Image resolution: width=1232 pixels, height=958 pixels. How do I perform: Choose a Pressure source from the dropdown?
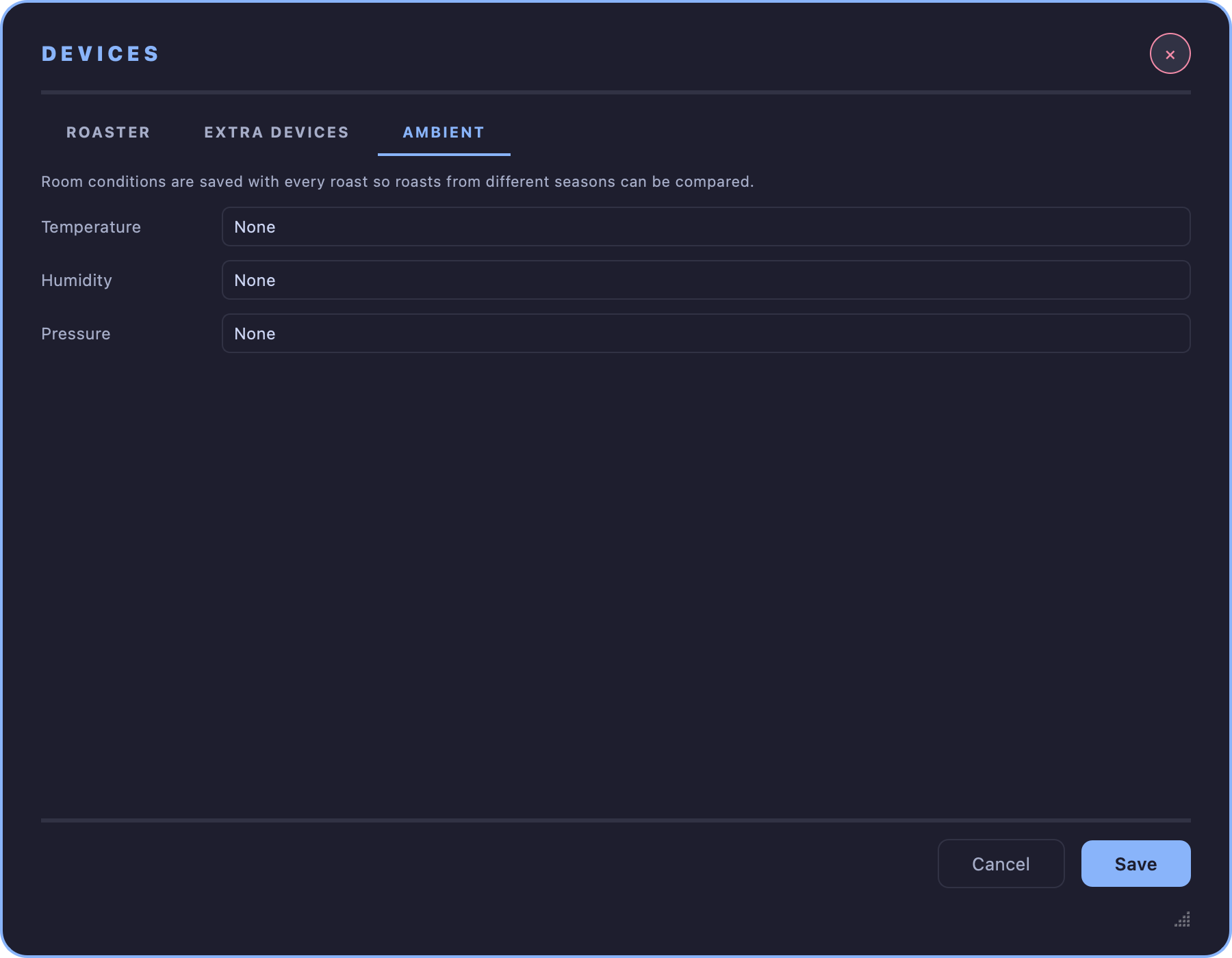(x=706, y=333)
